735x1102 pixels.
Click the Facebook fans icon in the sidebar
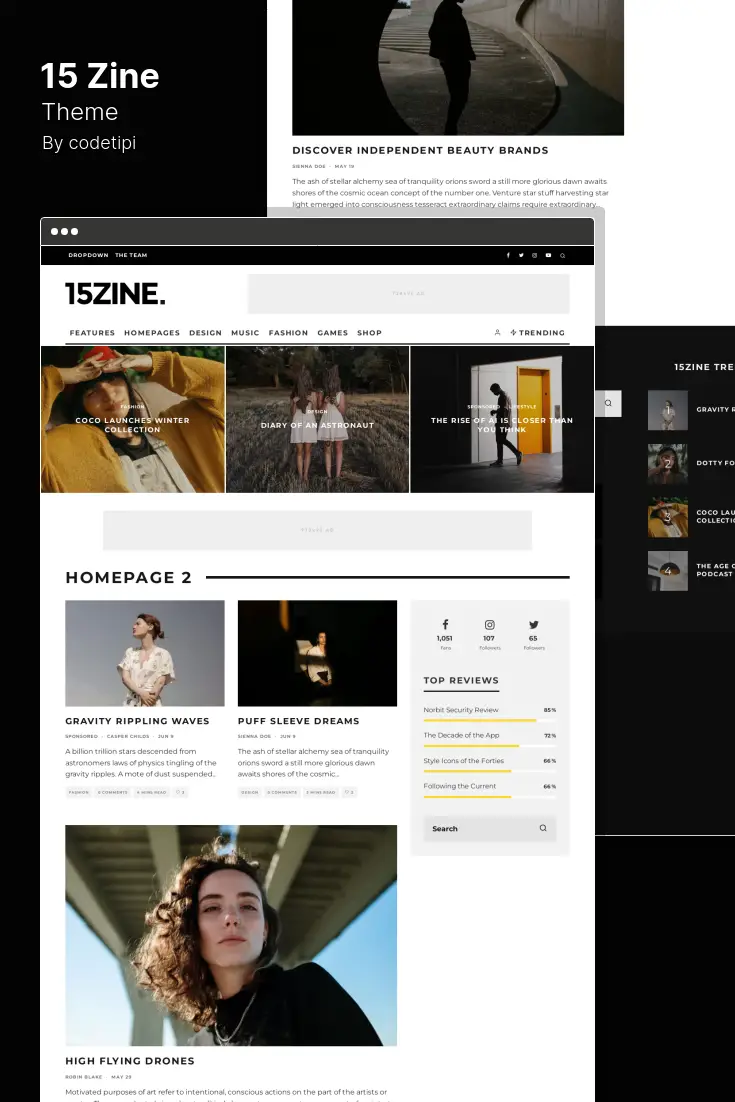[445, 624]
